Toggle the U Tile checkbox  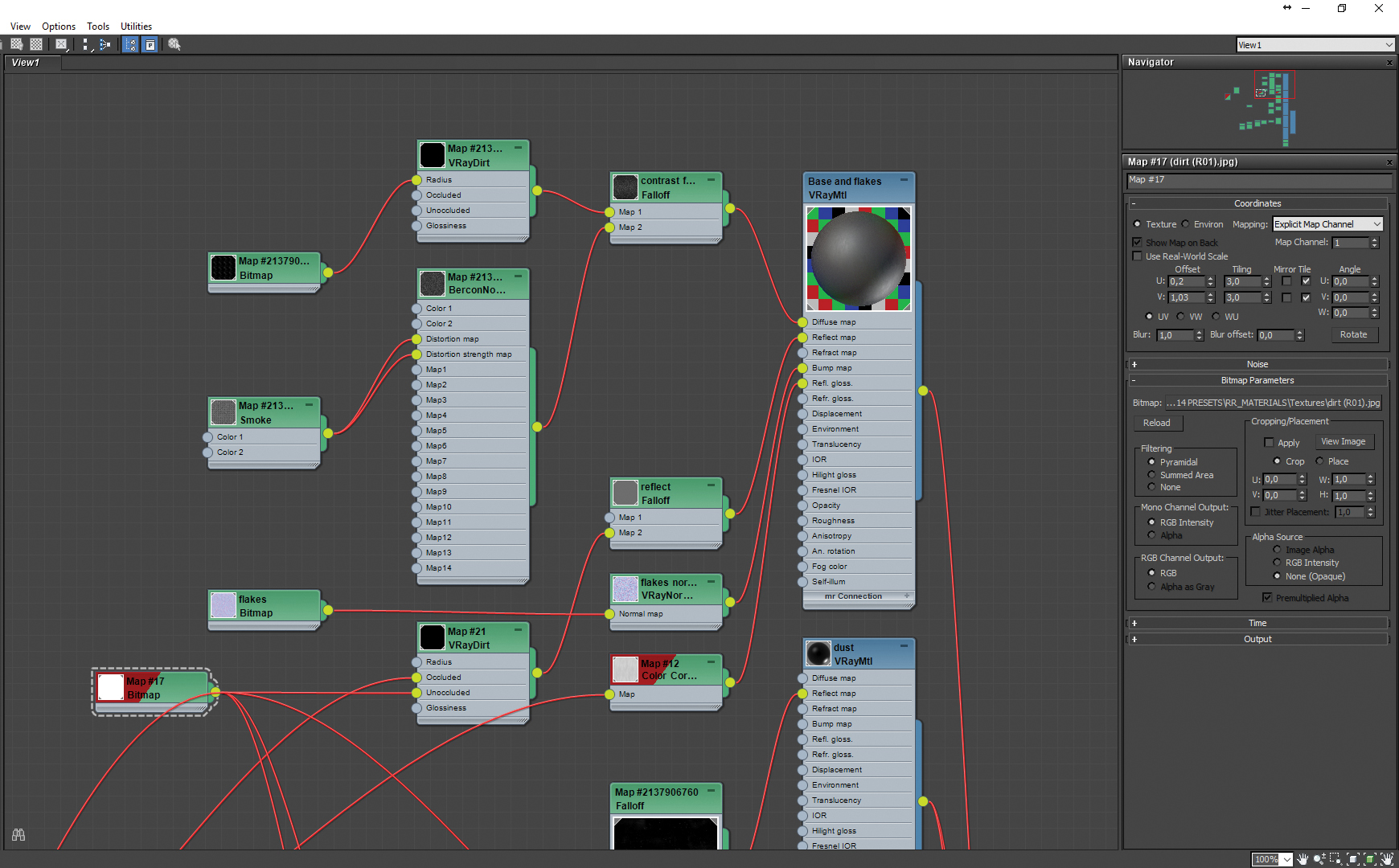click(x=1306, y=281)
